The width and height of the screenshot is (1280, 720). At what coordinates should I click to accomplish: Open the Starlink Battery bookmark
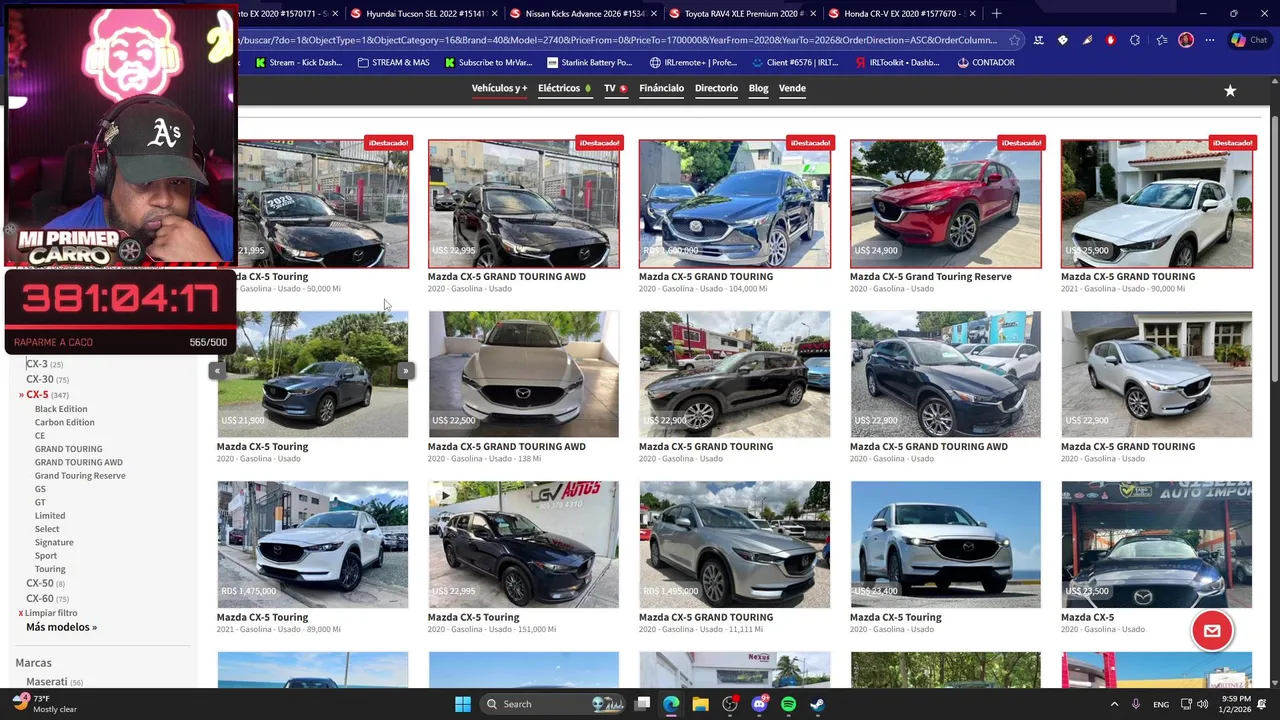click(589, 62)
